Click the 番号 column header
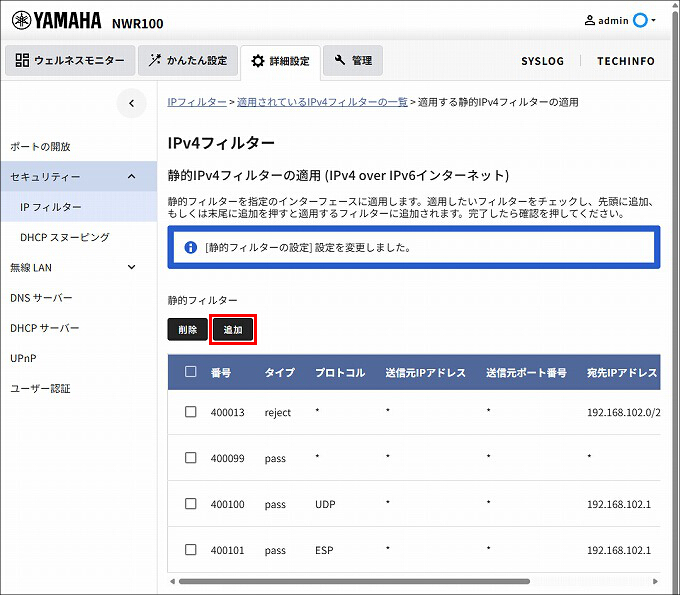 click(221, 373)
